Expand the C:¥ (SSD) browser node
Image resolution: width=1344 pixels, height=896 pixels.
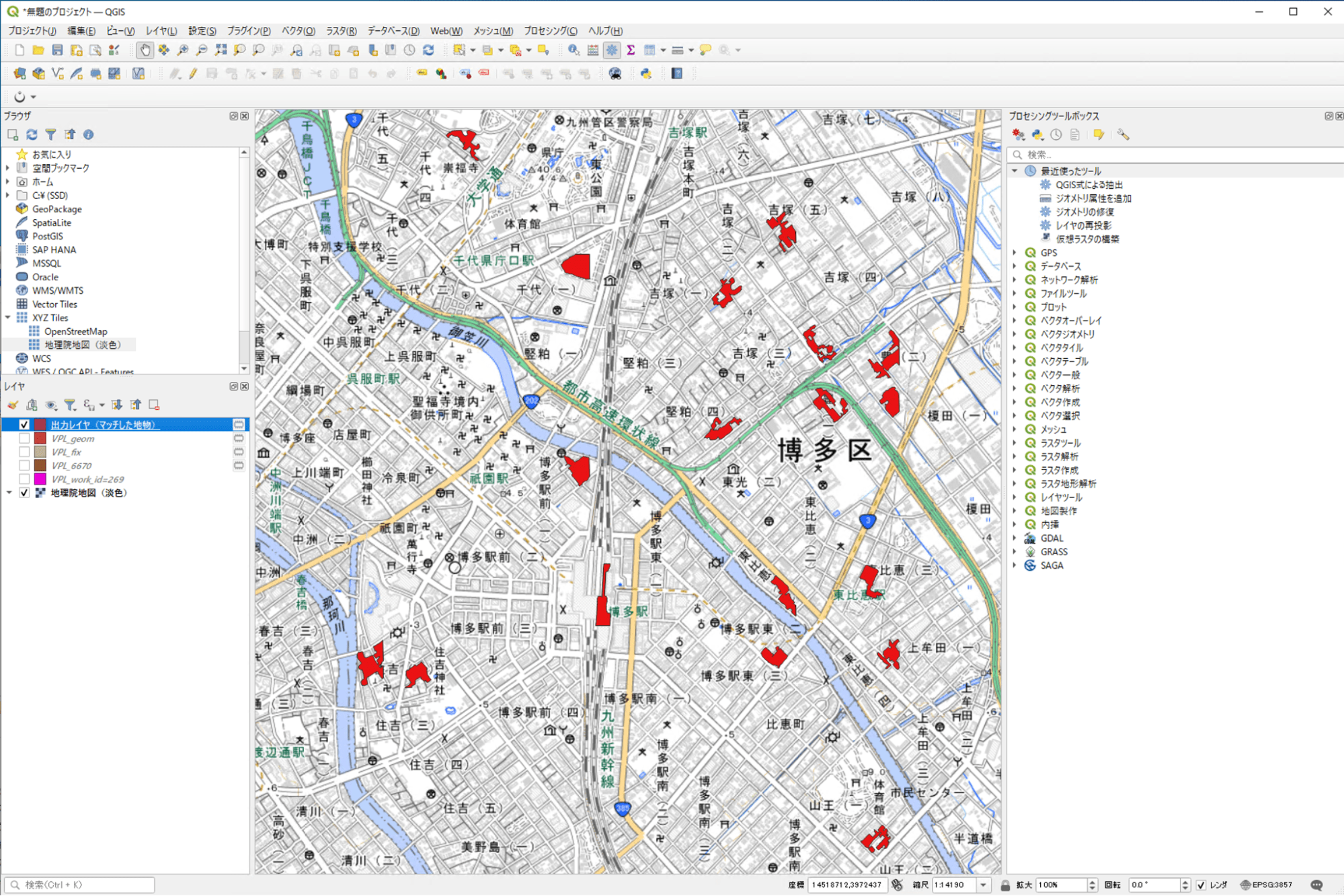click(8, 195)
